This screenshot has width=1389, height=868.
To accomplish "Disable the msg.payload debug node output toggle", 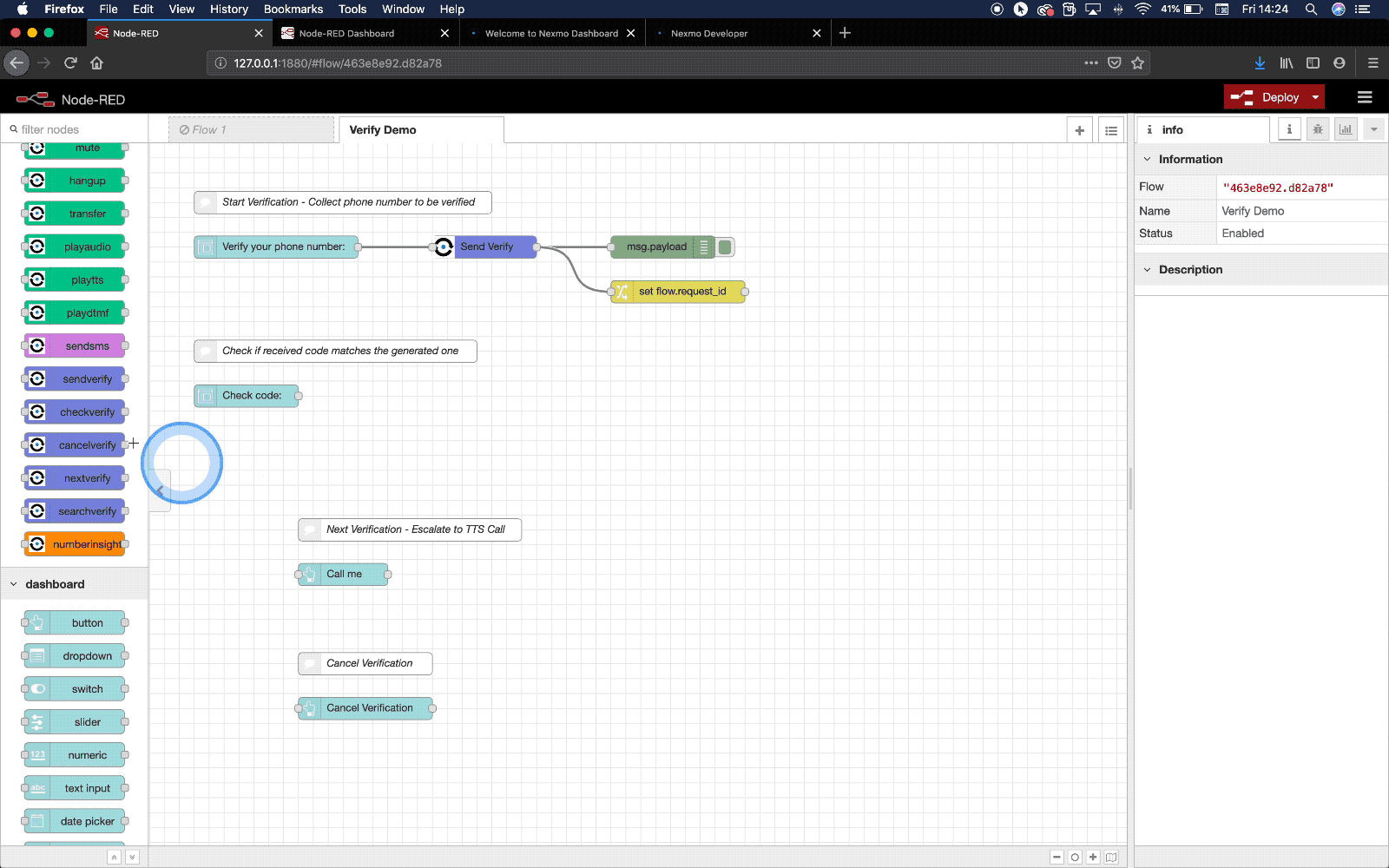I will point(725,247).
